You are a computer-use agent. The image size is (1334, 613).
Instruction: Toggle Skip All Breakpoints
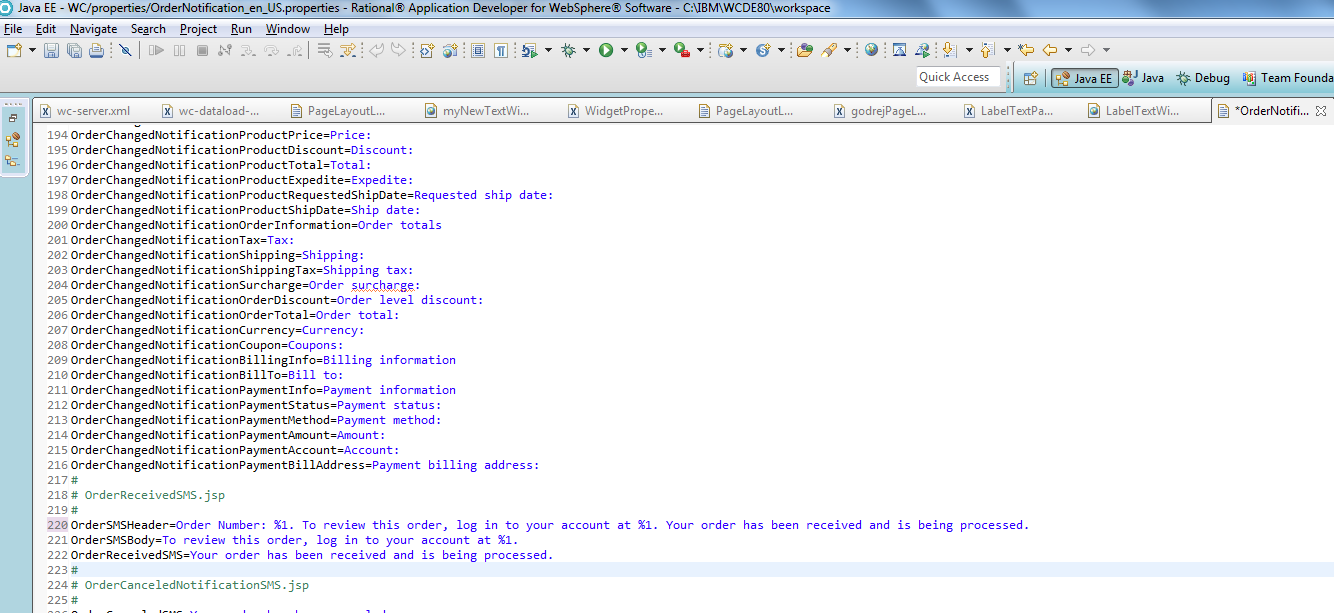pos(126,50)
